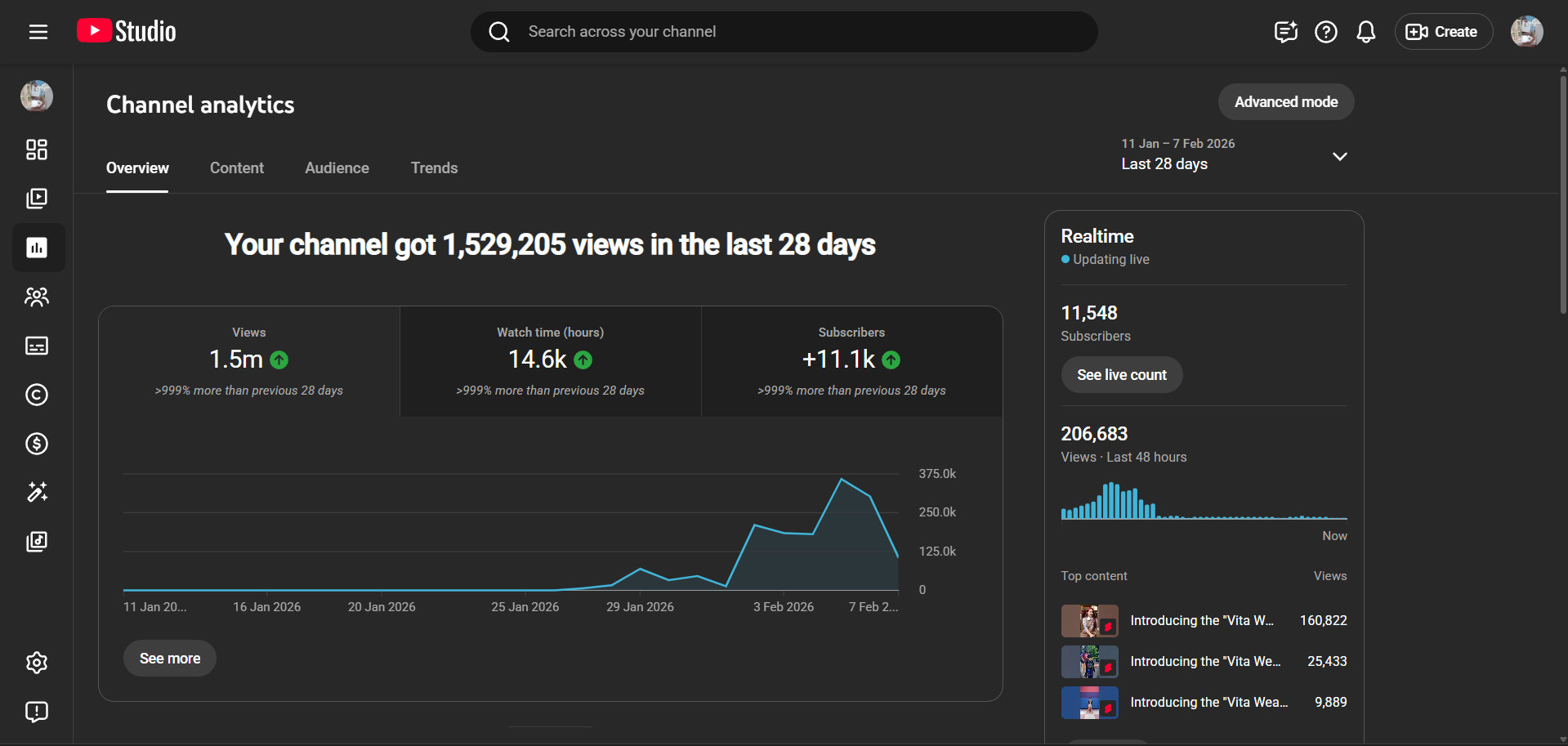Open Customization magic wand icon

[37, 492]
